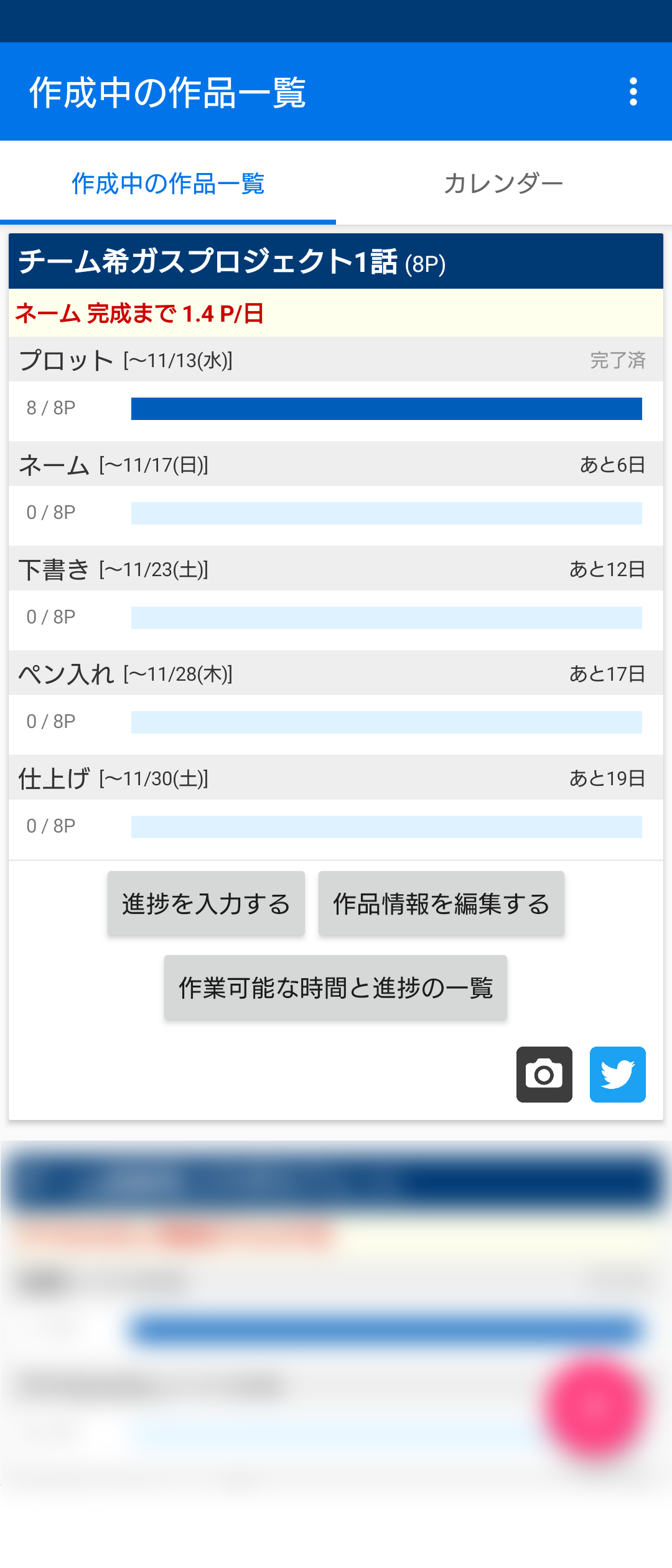Select the ネーム stage row header
Screen dimensions: 672x1568
click(336, 464)
